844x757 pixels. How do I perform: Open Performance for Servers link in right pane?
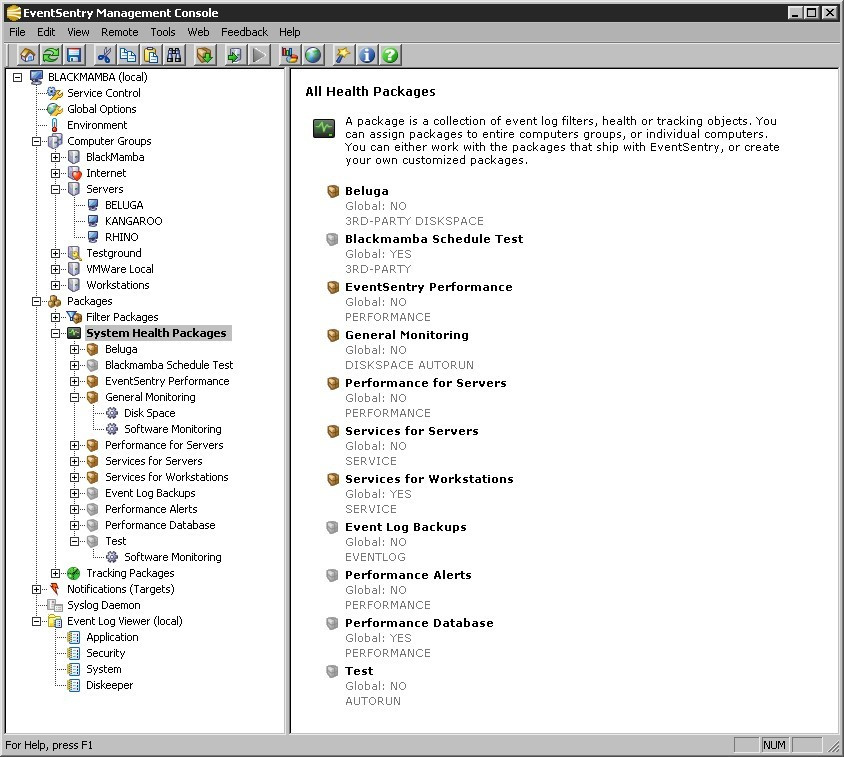tap(426, 383)
